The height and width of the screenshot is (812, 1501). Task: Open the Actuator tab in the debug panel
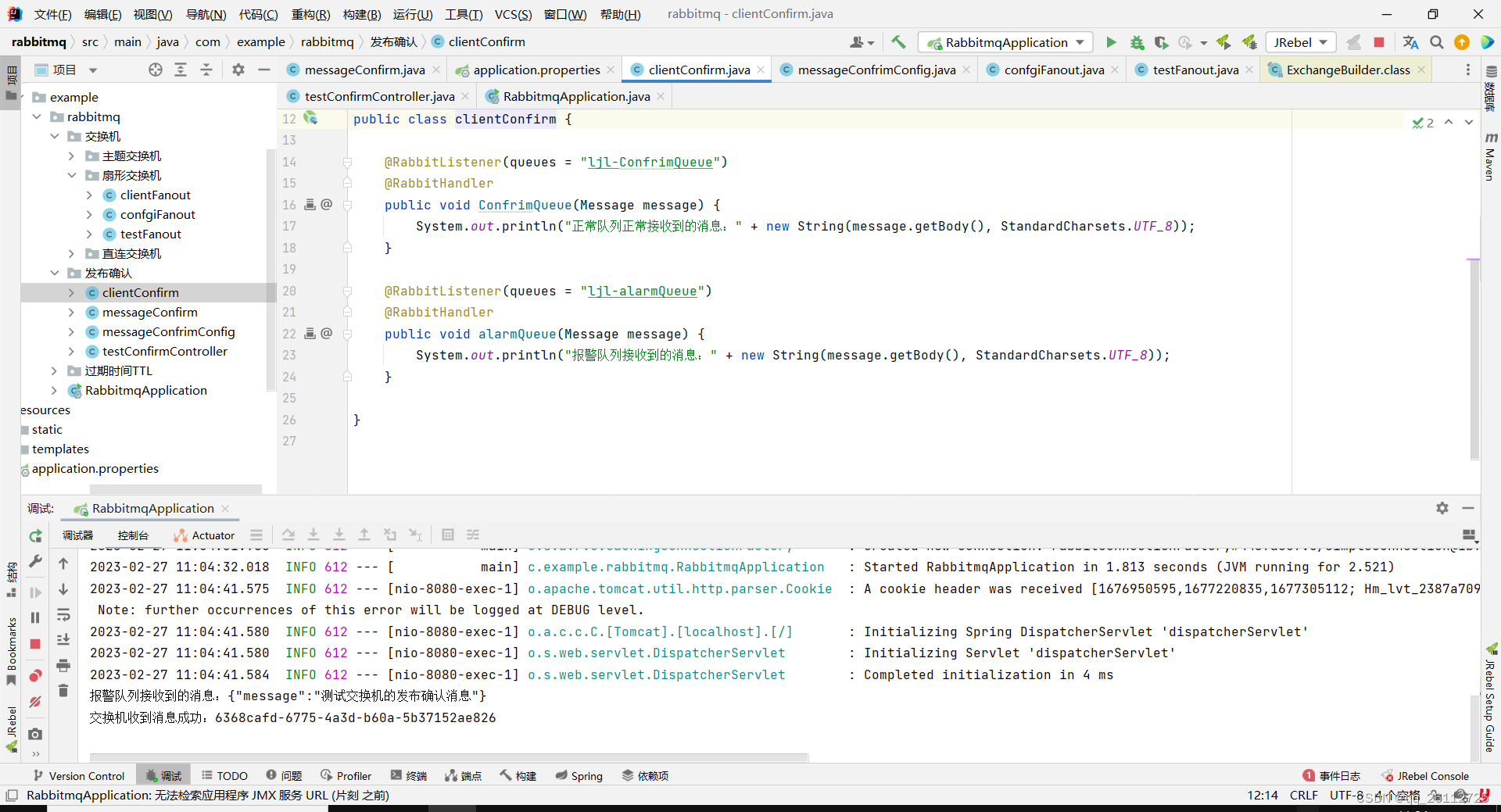coord(204,535)
